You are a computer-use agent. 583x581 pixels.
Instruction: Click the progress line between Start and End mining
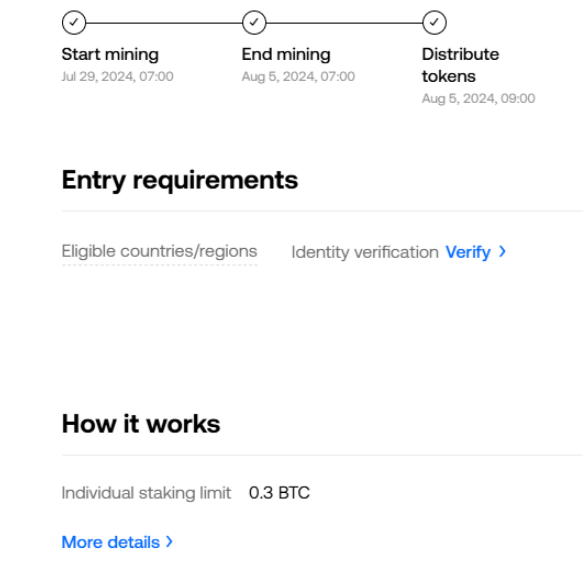pos(164,23)
